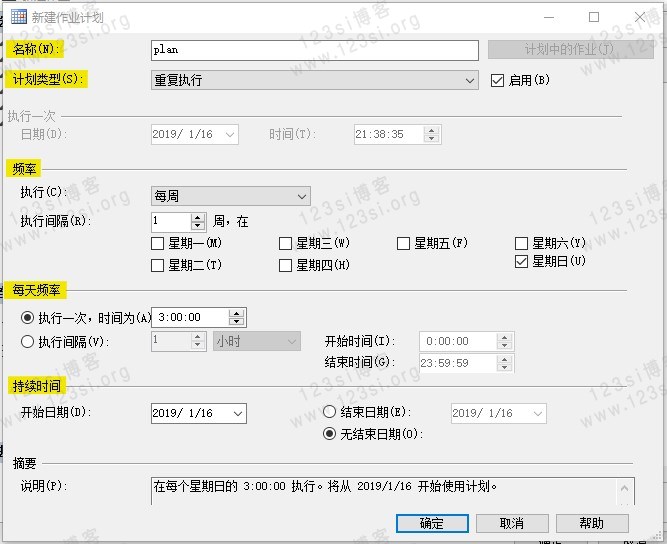The image size is (667, 544).
Task: Minimize the 新建作业计划 window
Action: point(549,17)
